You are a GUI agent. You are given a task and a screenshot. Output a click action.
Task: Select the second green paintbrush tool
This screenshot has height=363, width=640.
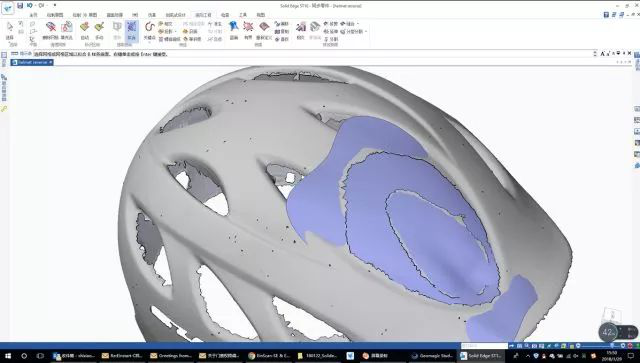point(99,27)
